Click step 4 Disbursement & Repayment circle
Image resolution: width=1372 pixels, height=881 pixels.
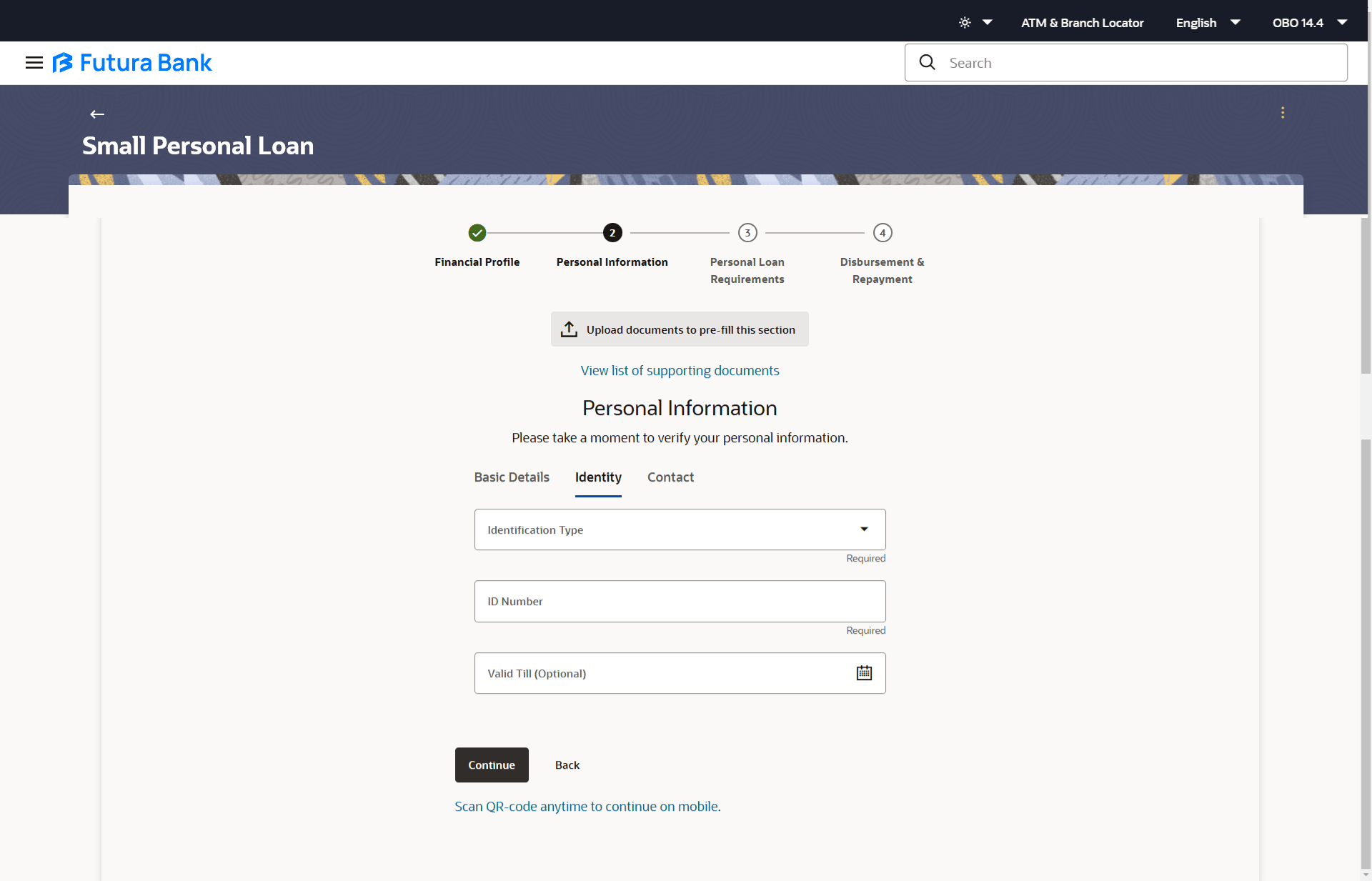(883, 233)
